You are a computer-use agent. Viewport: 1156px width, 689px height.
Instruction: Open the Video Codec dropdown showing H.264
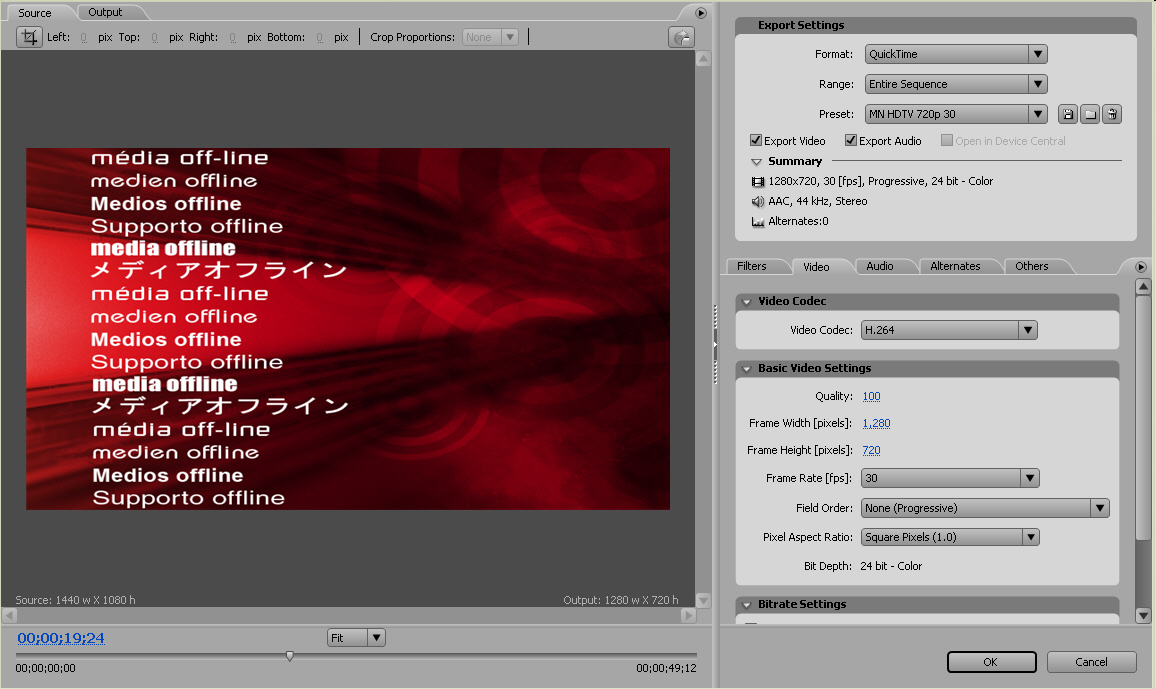(948, 330)
